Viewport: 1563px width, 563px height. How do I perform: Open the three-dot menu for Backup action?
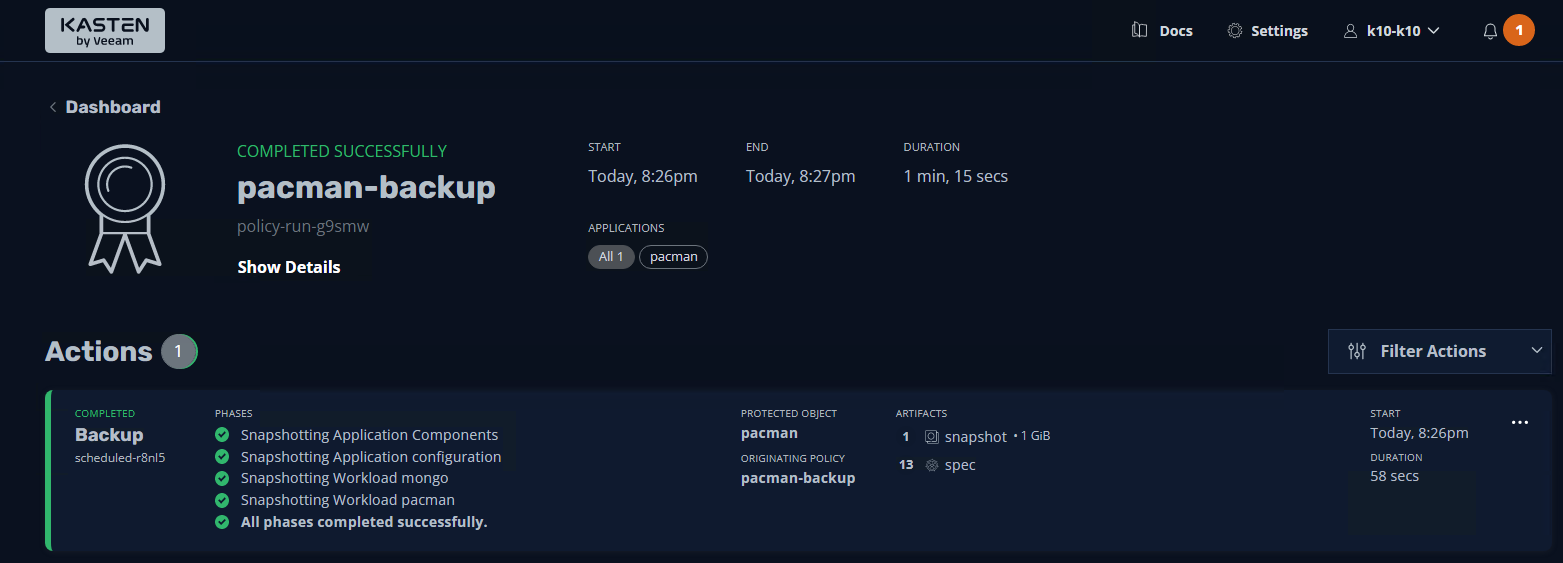click(x=1520, y=423)
